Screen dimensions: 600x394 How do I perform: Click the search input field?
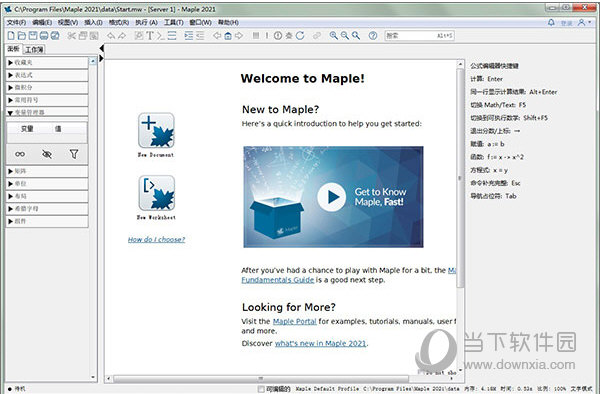419,36
